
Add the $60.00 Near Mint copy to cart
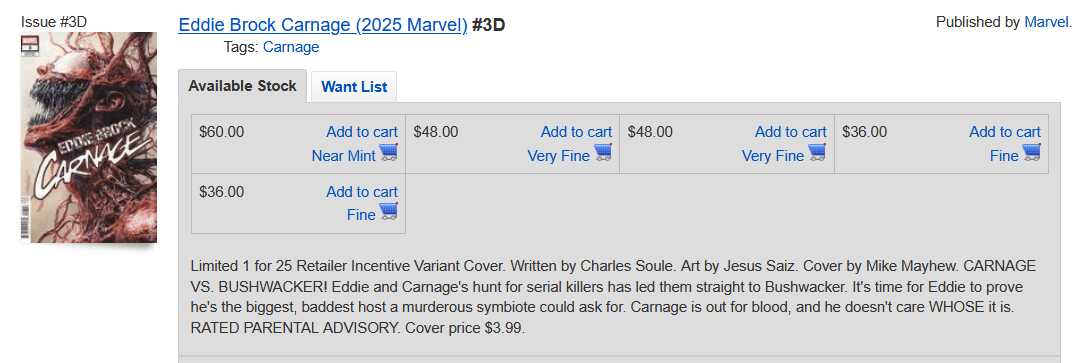coord(362,132)
